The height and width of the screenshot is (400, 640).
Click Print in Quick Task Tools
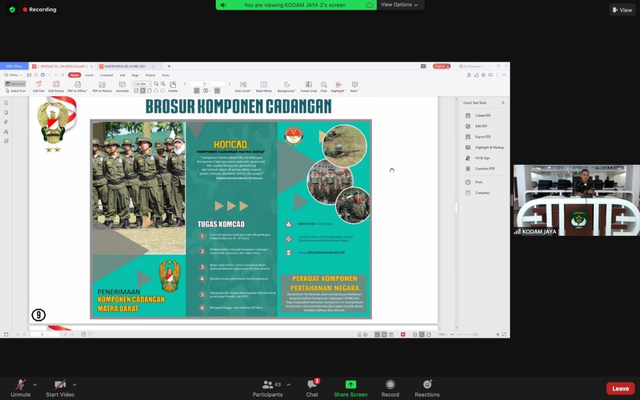(474, 182)
